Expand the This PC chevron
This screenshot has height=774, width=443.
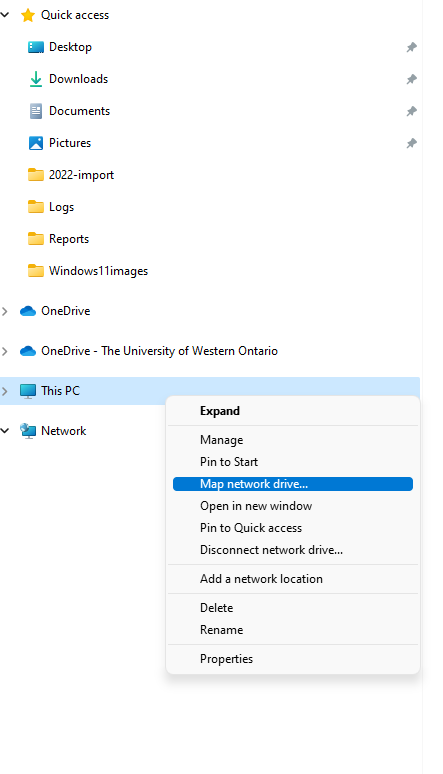tap(5, 391)
